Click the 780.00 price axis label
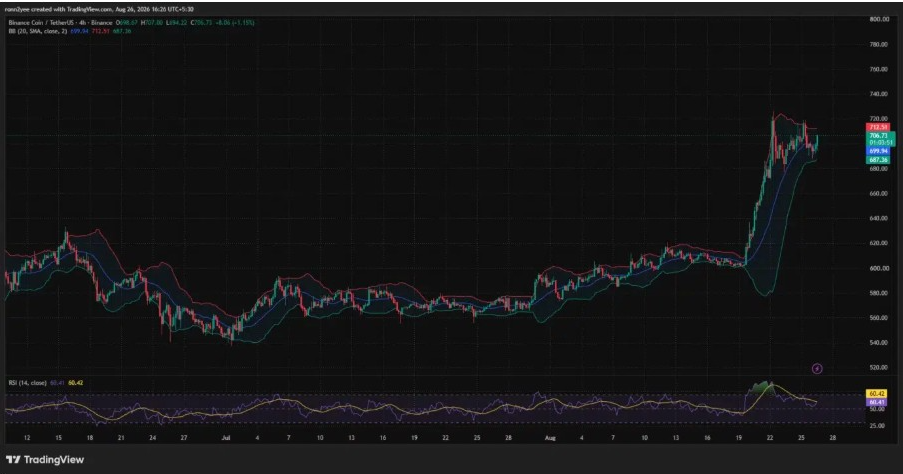Image resolution: width=903 pixels, height=474 pixels. point(879,44)
